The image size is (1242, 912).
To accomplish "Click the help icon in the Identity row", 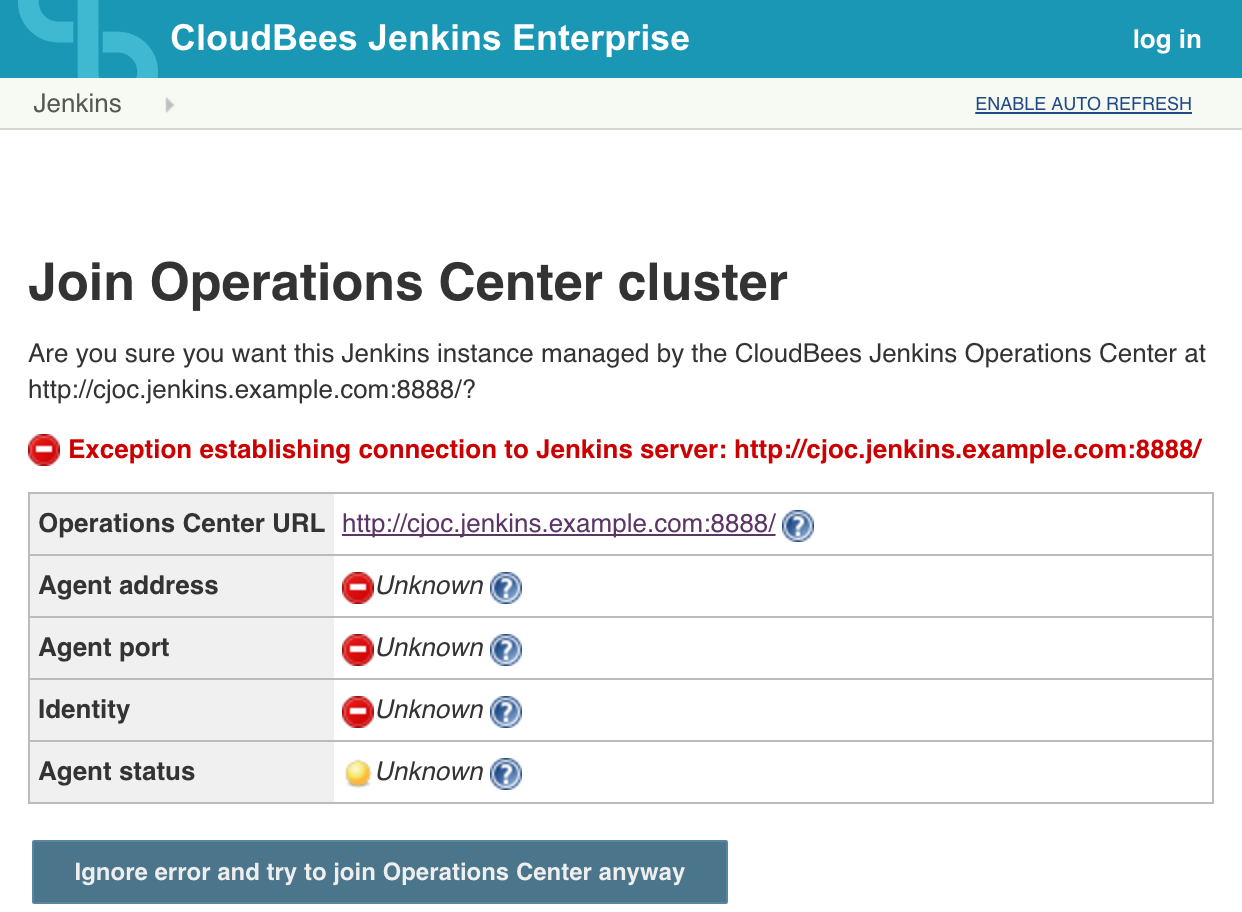I will point(506,711).
